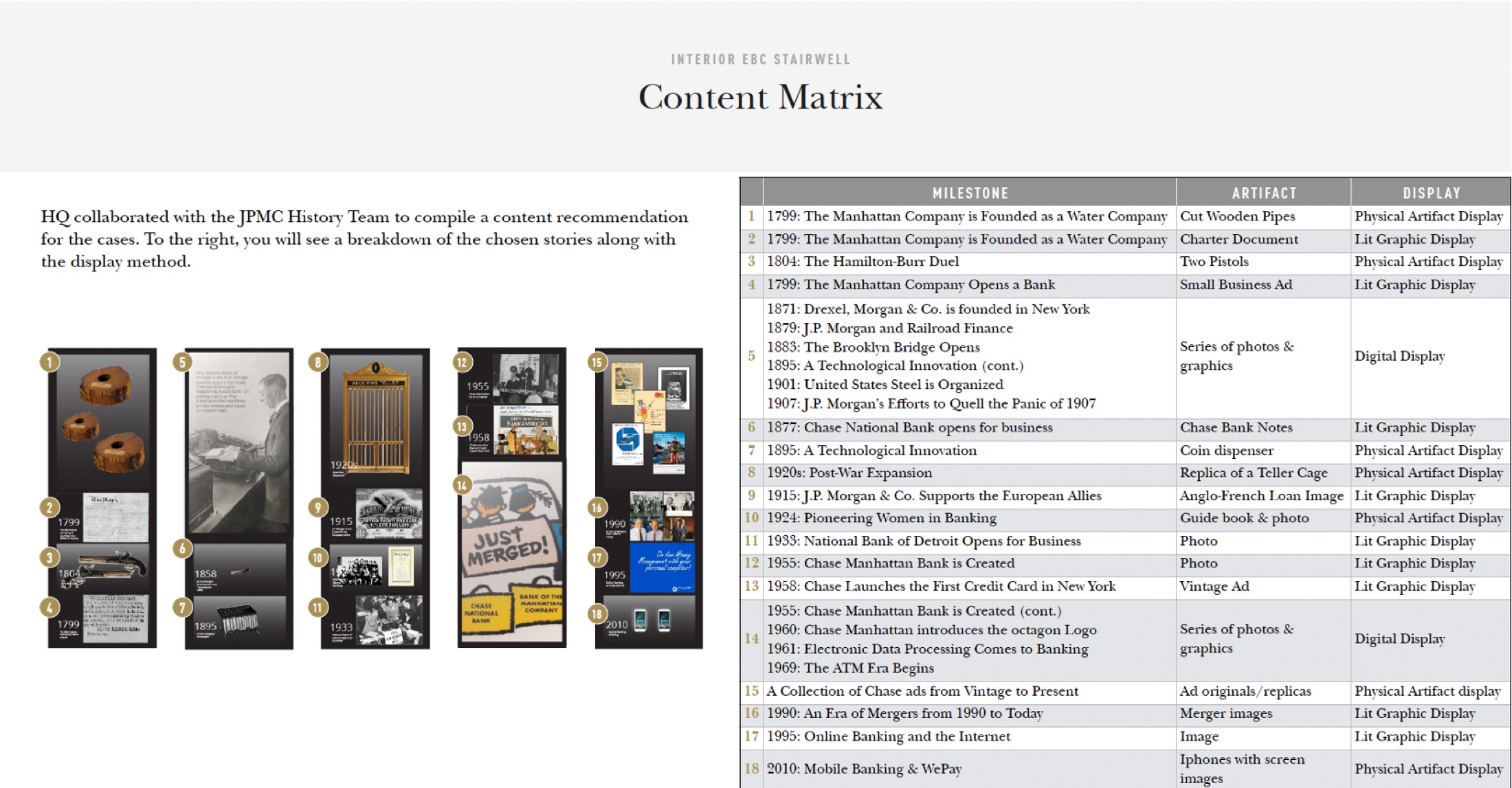Screen dimensions: 1512x788
Task: Select the coin dispenser image labeled 1895
Action: pos(239,621)
